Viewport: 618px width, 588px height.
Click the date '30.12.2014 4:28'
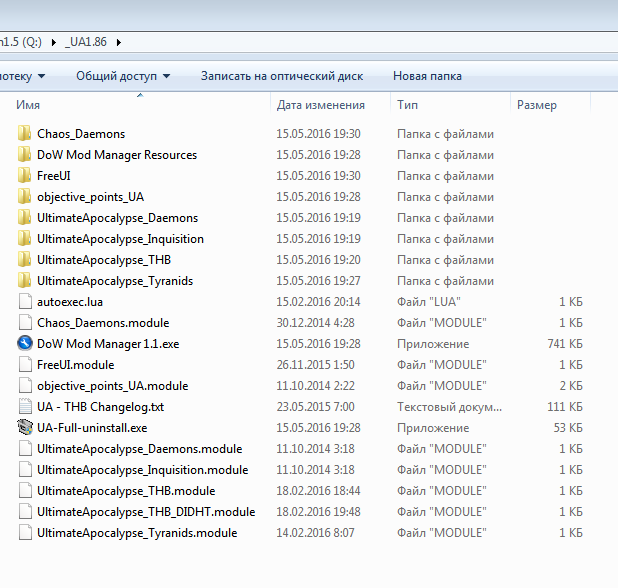pyautogui.click(x=315, y=322)
